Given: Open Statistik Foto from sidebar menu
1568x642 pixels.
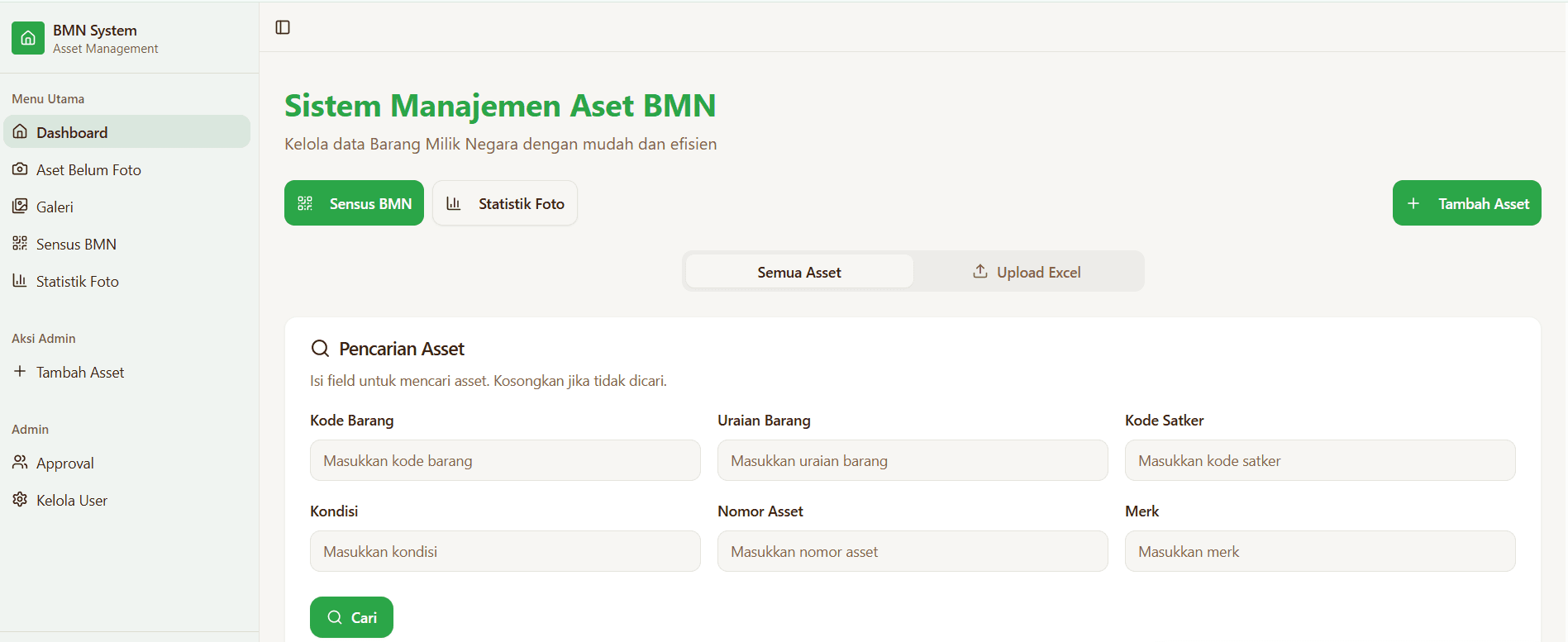Looking at the screenshot, I should pyautogui.click(x=127, y=280).
